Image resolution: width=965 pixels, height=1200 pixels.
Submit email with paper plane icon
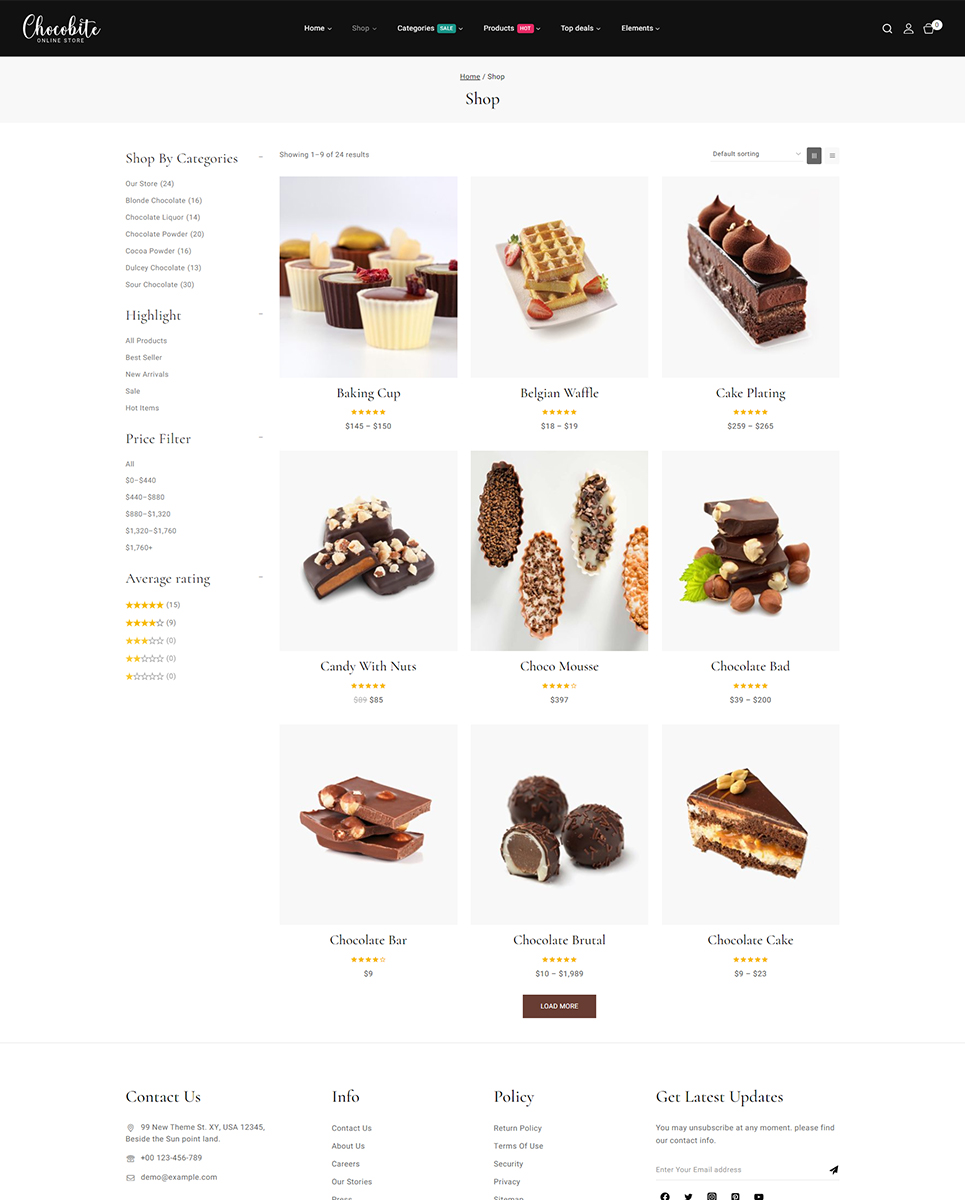coord(833,1169)
